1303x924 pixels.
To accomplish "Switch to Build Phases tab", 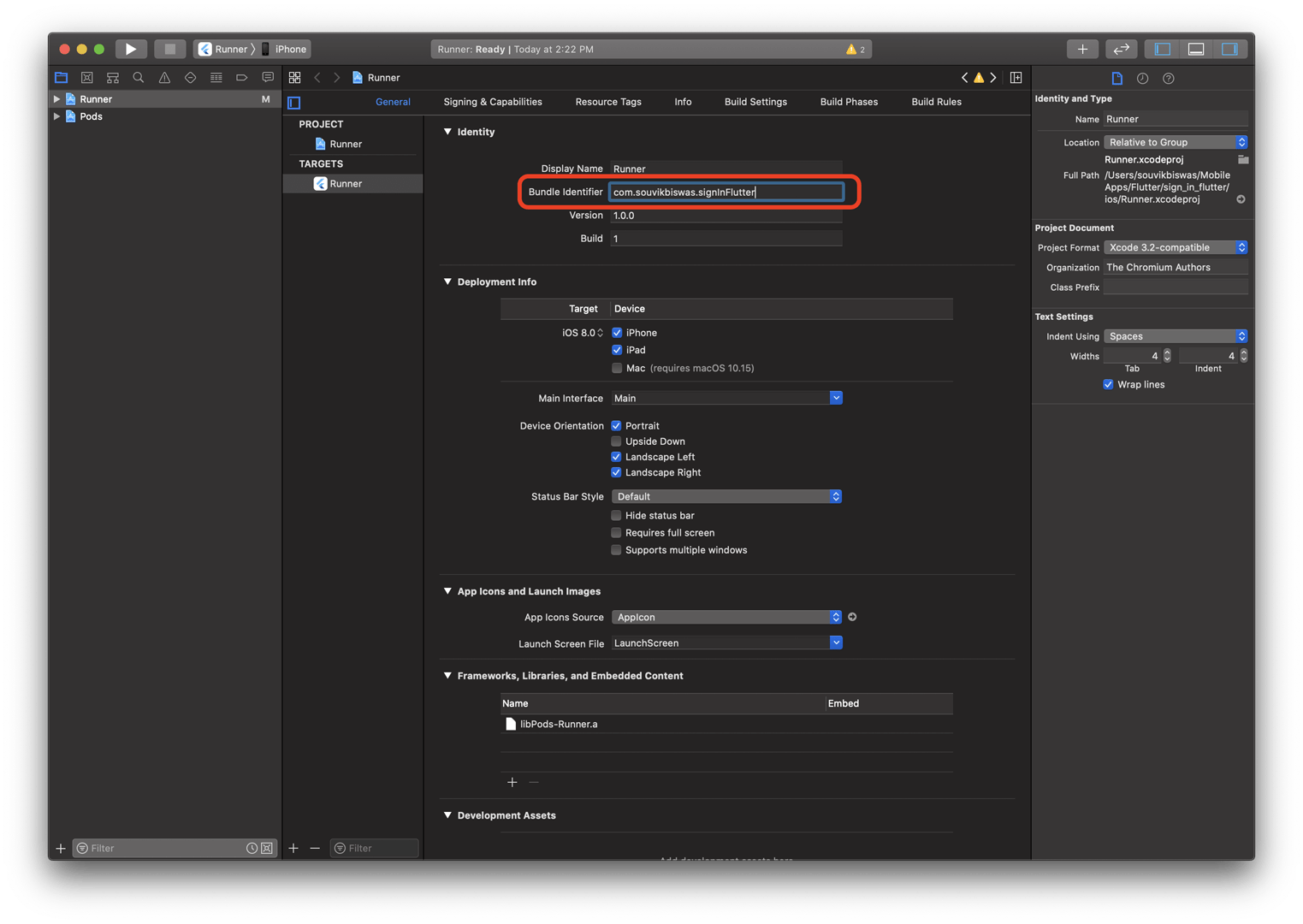I will [x=849, y=102].
